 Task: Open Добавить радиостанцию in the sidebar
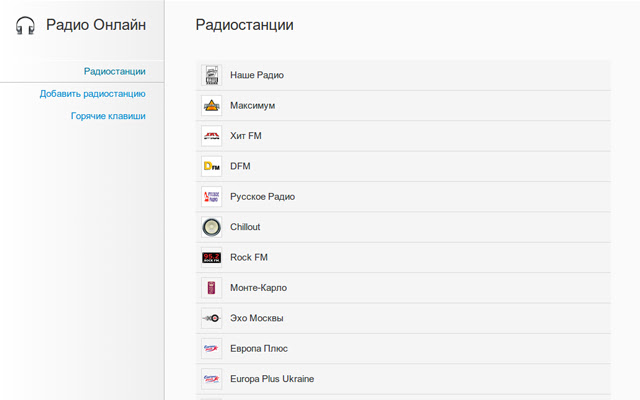tap(92, 94)
